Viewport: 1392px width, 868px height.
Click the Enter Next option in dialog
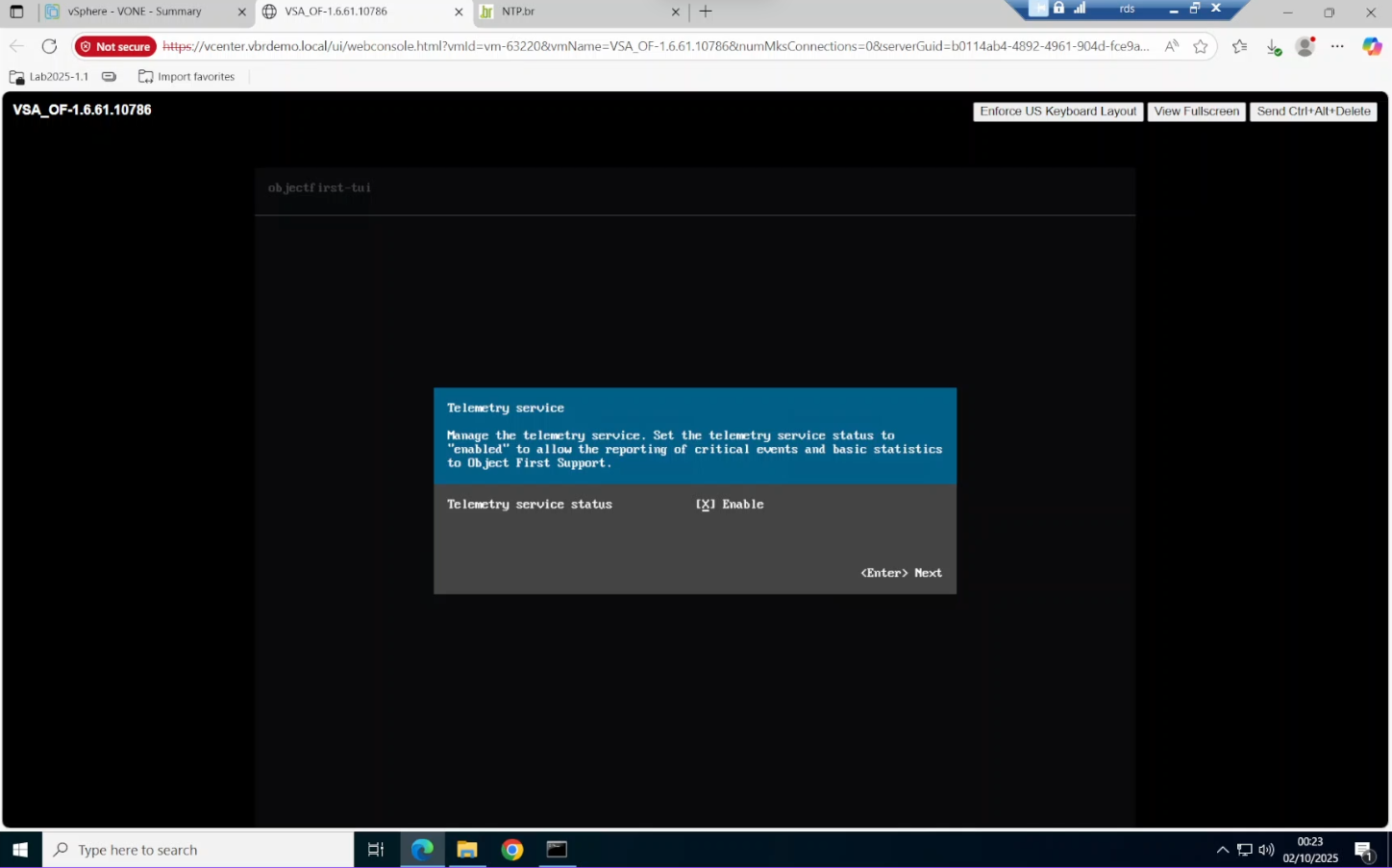click(901, 573)
